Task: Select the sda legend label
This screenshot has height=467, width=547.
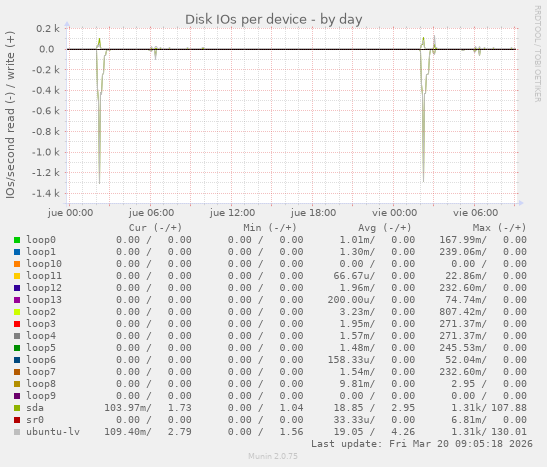Action: click(x=35, y=408)
